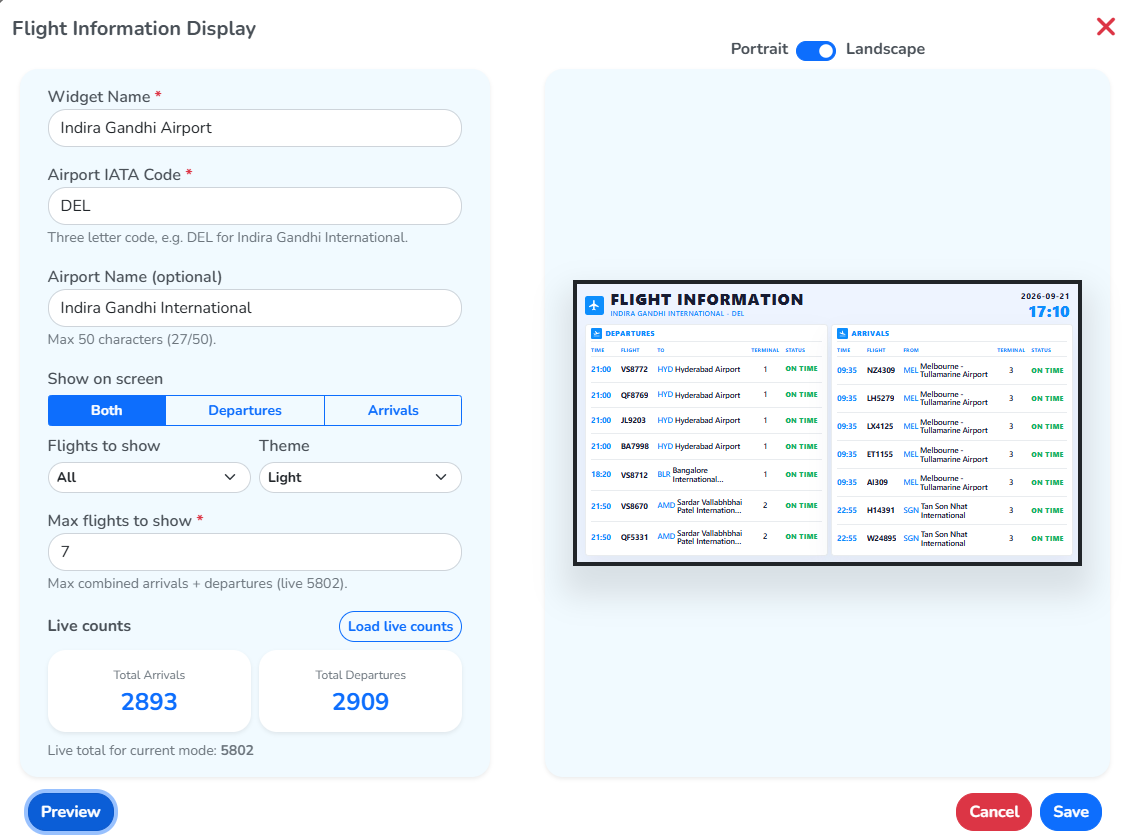1123x840 pixels.
Task: Edit the Max flights to show field
Action: [x=255, y=552]
